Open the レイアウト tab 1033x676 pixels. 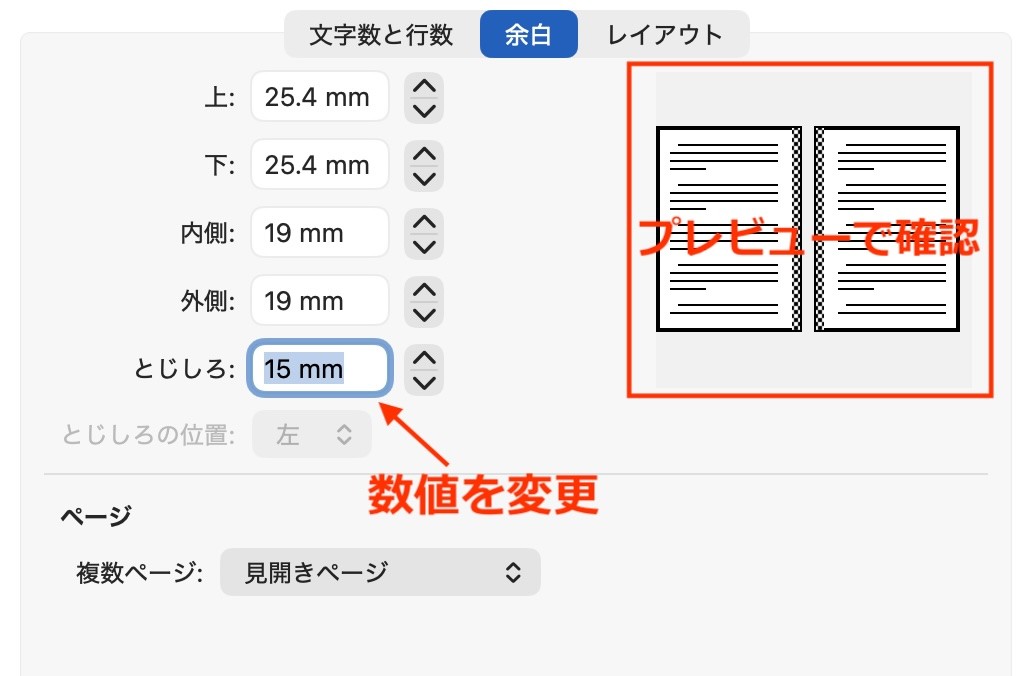pyautogui.click(x=663, y=34)
